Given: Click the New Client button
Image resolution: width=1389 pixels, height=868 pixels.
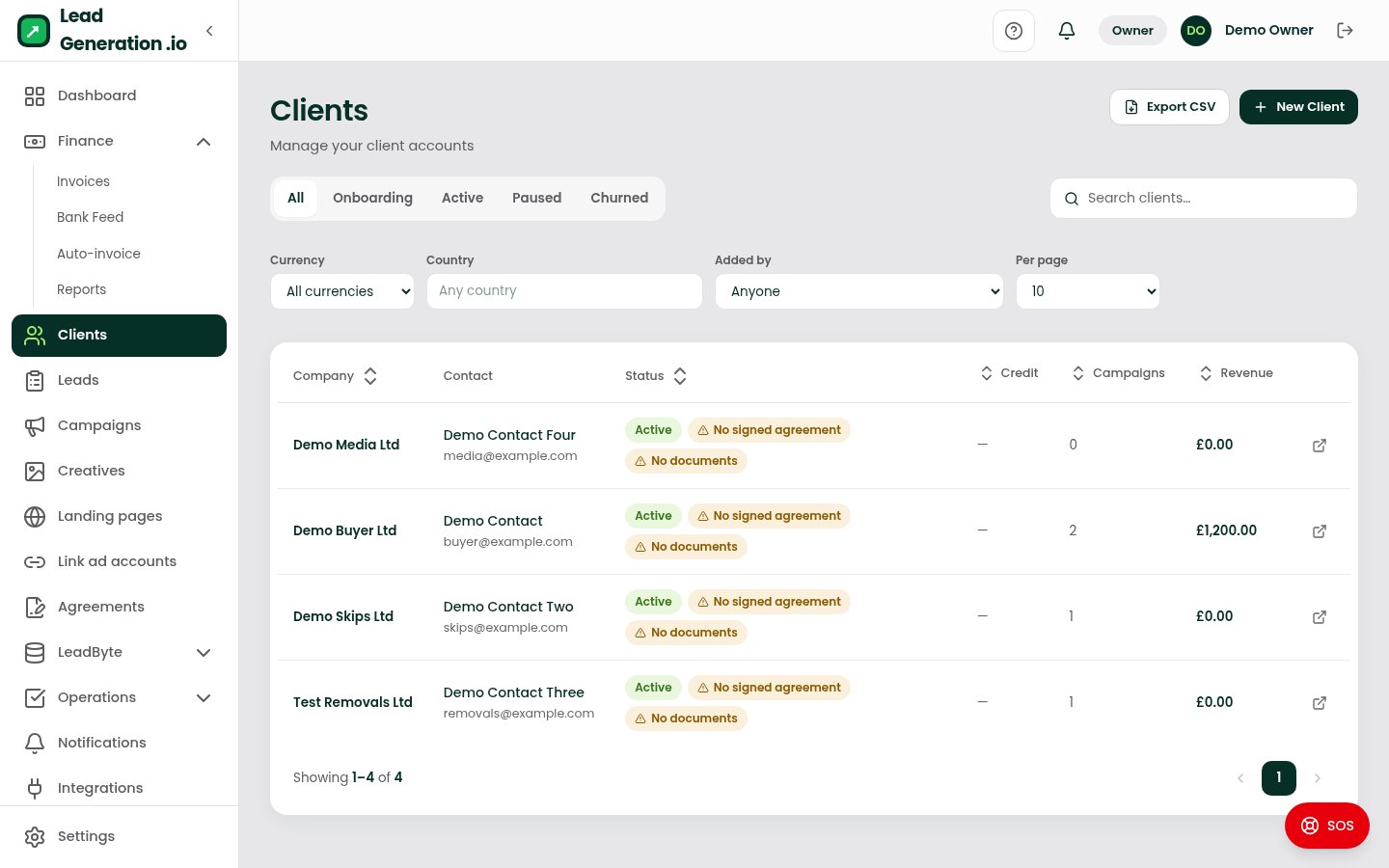Looking at the screenshot, I should tap(1298, 107).
